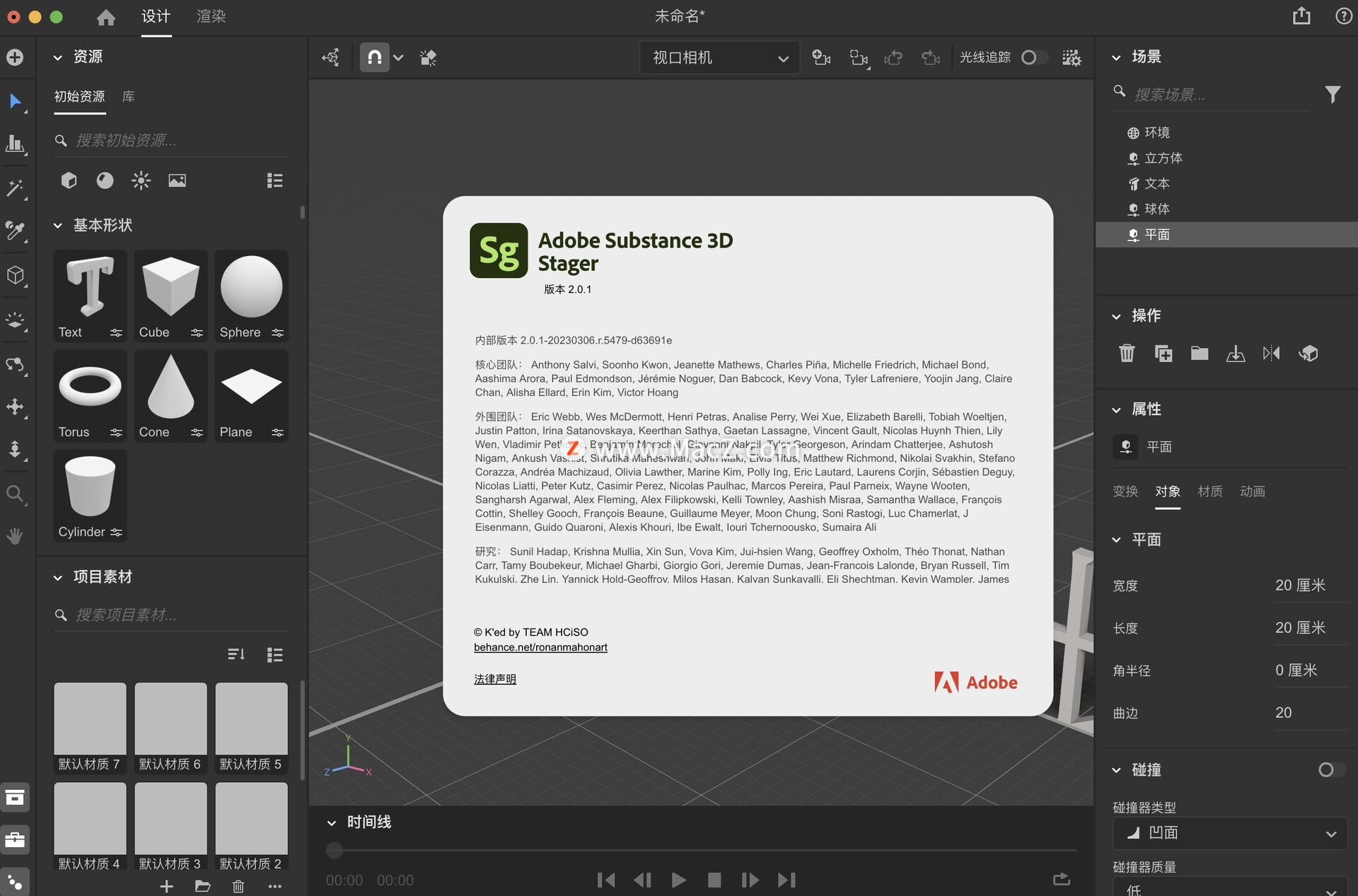Select the 材质 tab in properties
1358x896 pixels.
click(1209, 491)
